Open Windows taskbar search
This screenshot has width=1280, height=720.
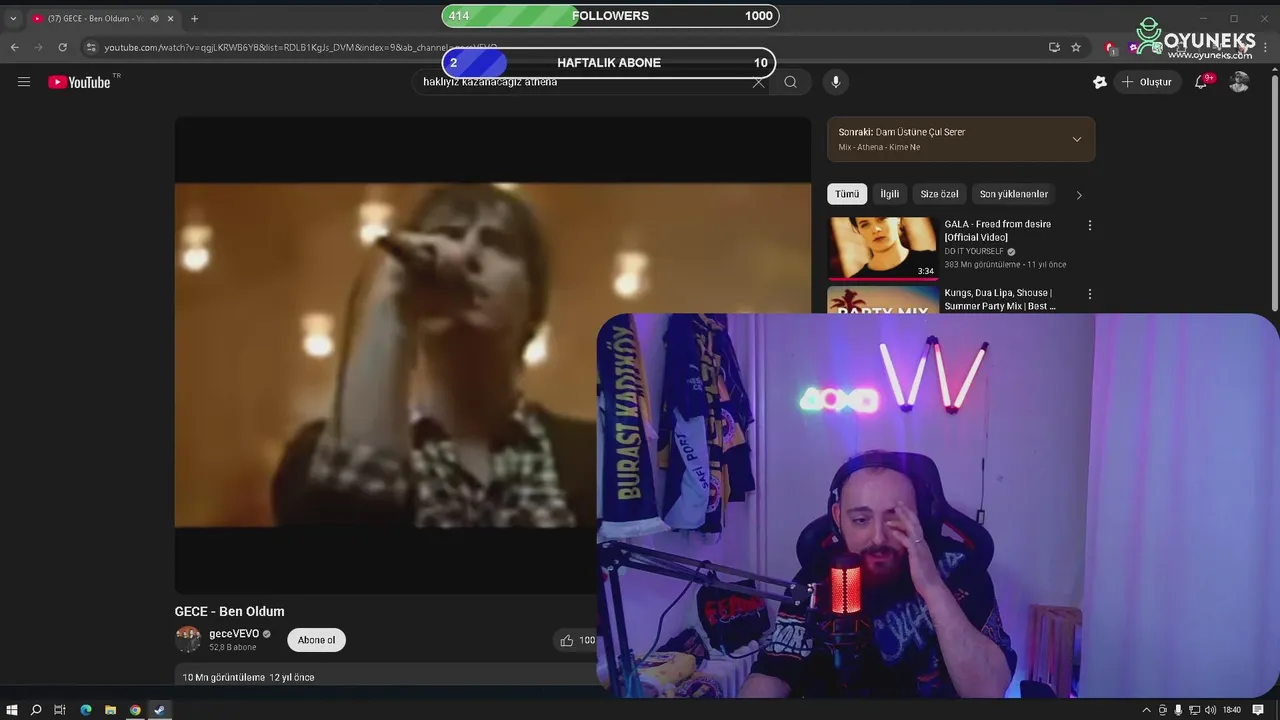(x=36, y=710)
